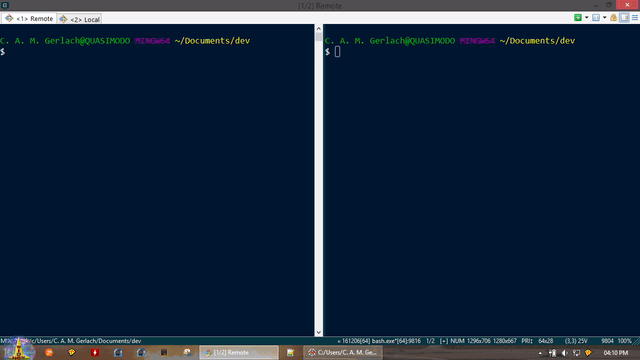Click the [+] new console status button
The width and height of the screenshot is (640, 360).
444,341
